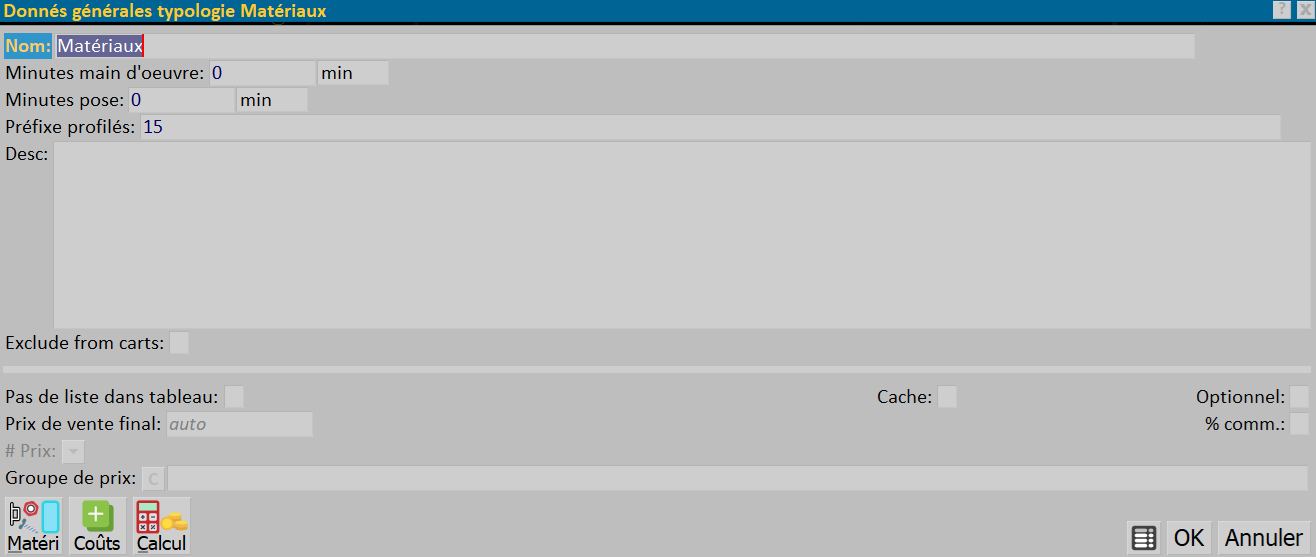Click the help question mark icon
This screenshot has width=1316, height=557.
(x=1281, y=9)
